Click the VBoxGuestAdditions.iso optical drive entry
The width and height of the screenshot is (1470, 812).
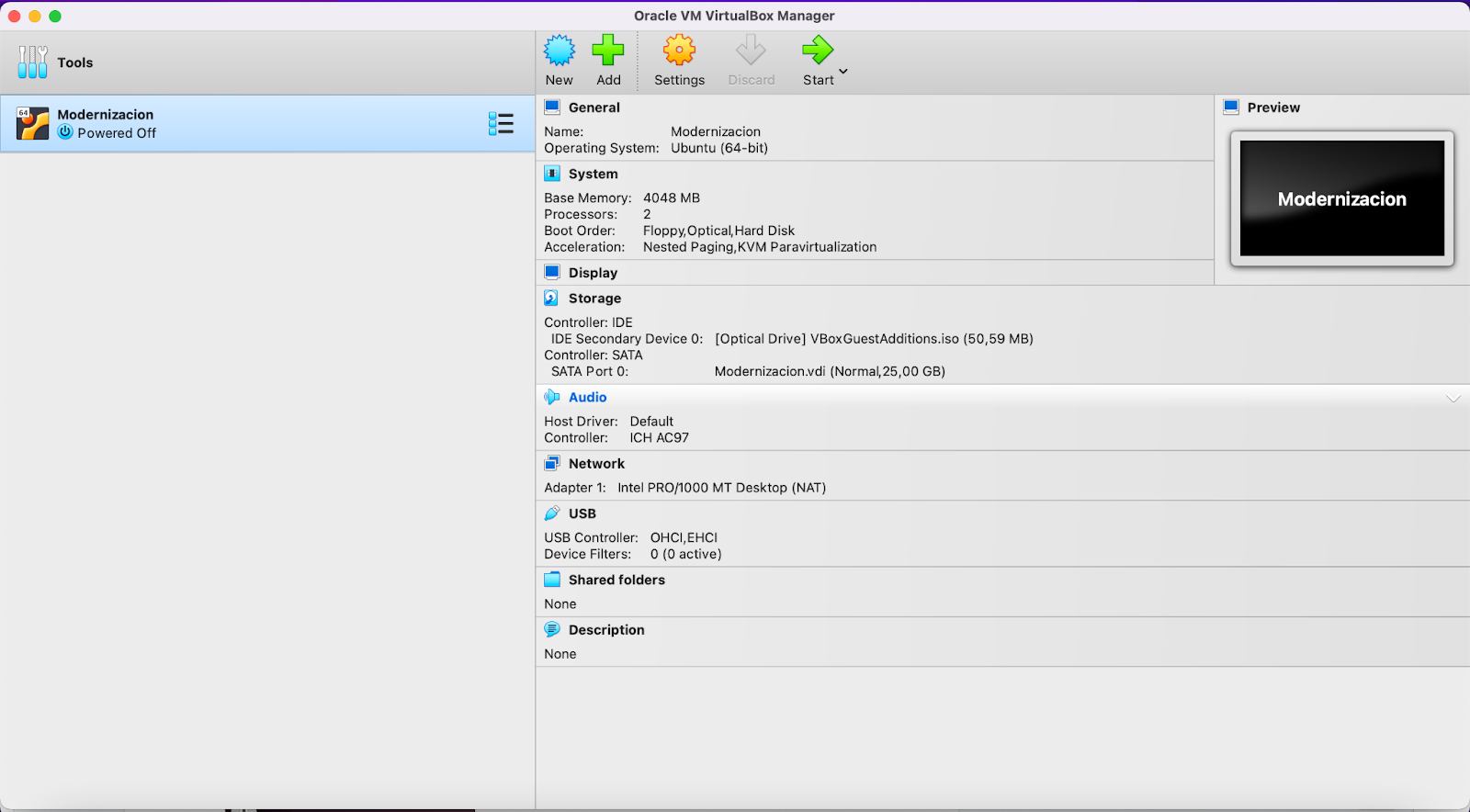click(x=874, y=339)
